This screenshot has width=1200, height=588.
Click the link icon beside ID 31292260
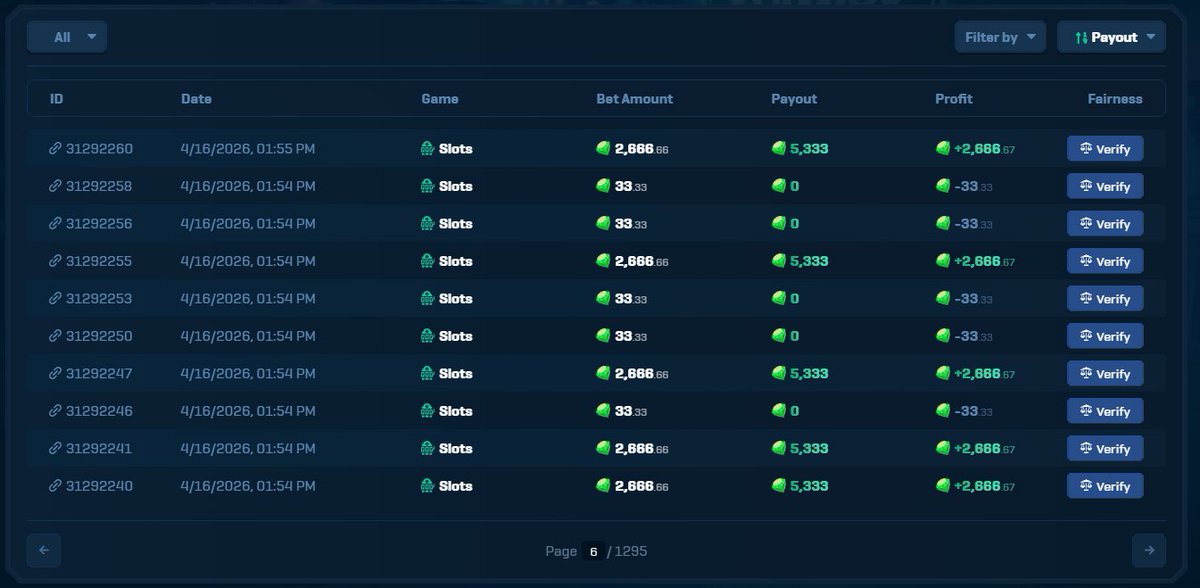coord(55,149)
